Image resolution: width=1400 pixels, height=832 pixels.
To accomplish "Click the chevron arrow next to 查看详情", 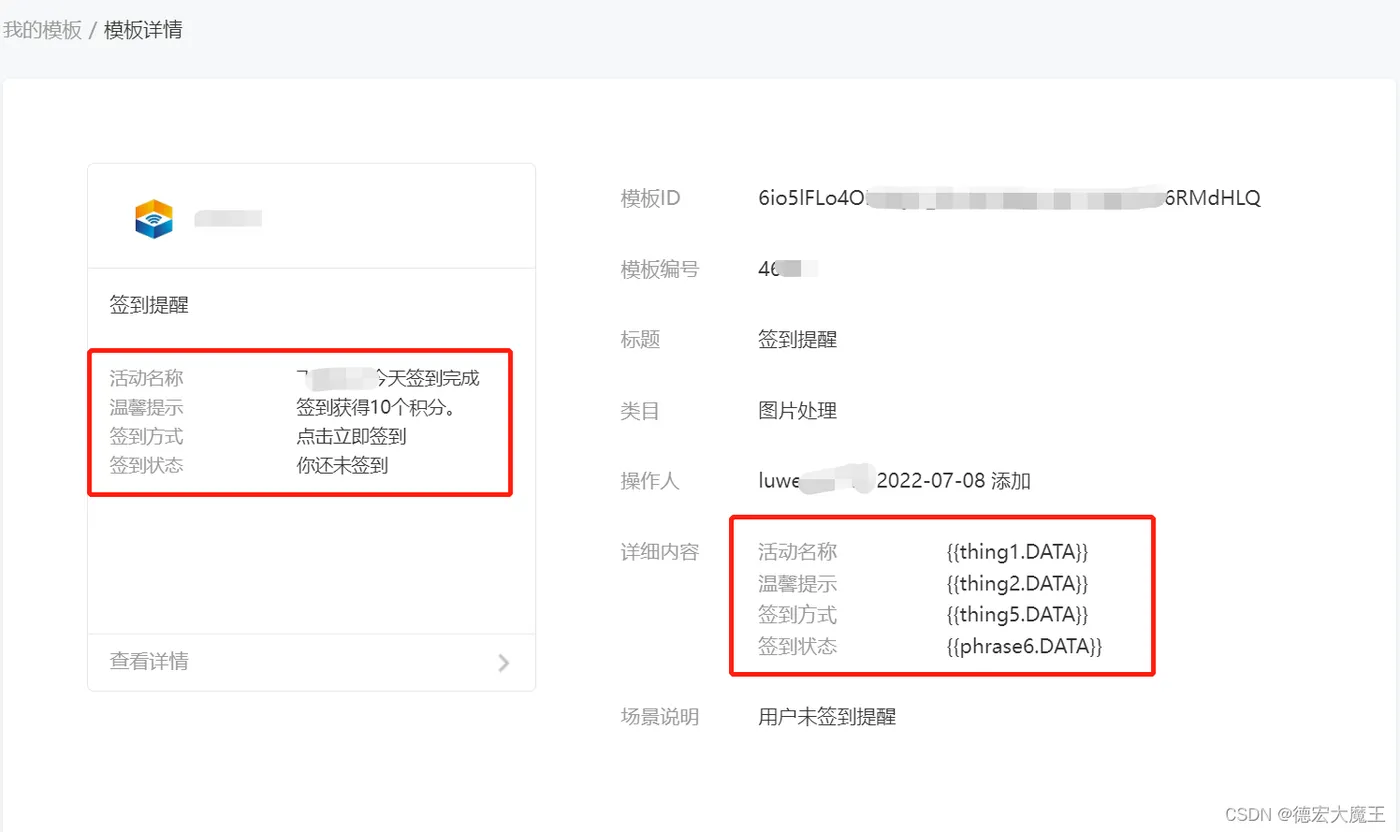I will (x=504, y=662).
